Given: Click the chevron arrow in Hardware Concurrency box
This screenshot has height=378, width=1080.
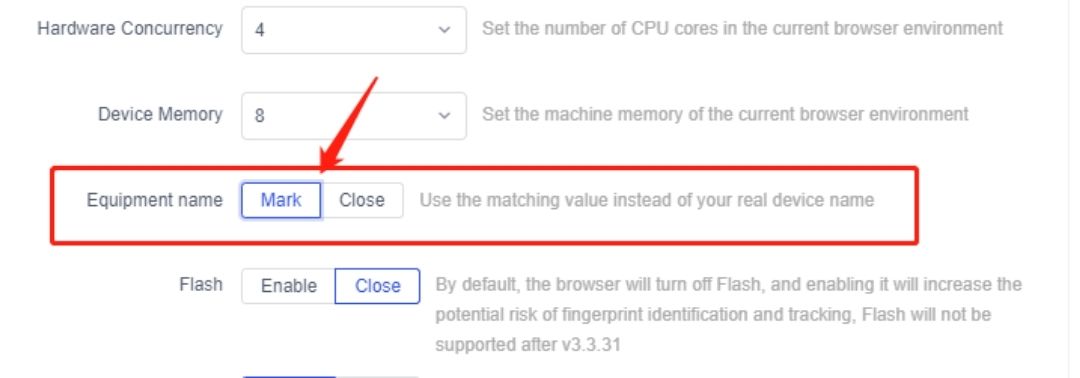Looking at the screenshot, I should coord(444,30).
